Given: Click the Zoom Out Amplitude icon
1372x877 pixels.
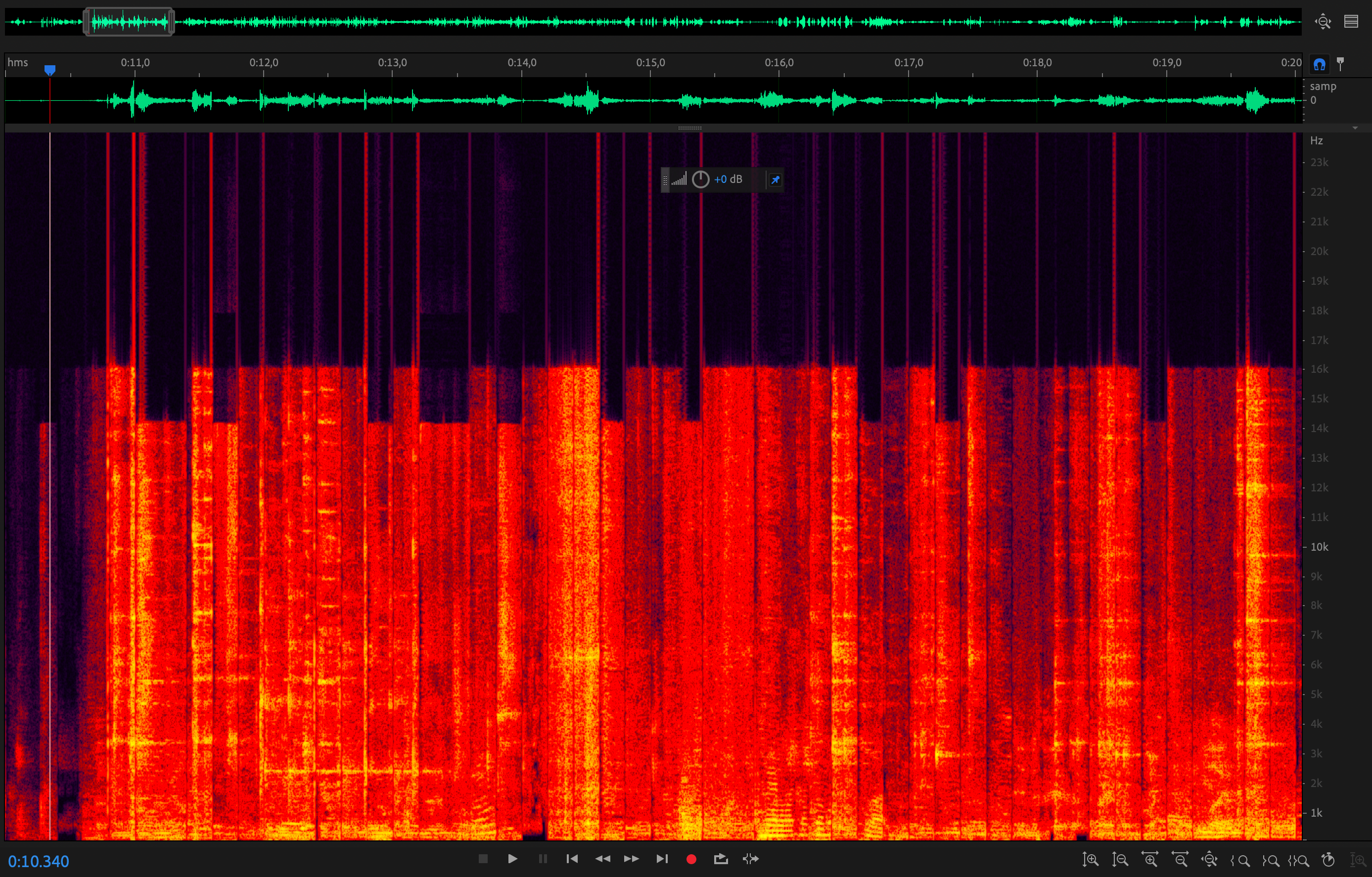Looking at the screenshot, I should pyautogui.click(x=1120, y=859).
